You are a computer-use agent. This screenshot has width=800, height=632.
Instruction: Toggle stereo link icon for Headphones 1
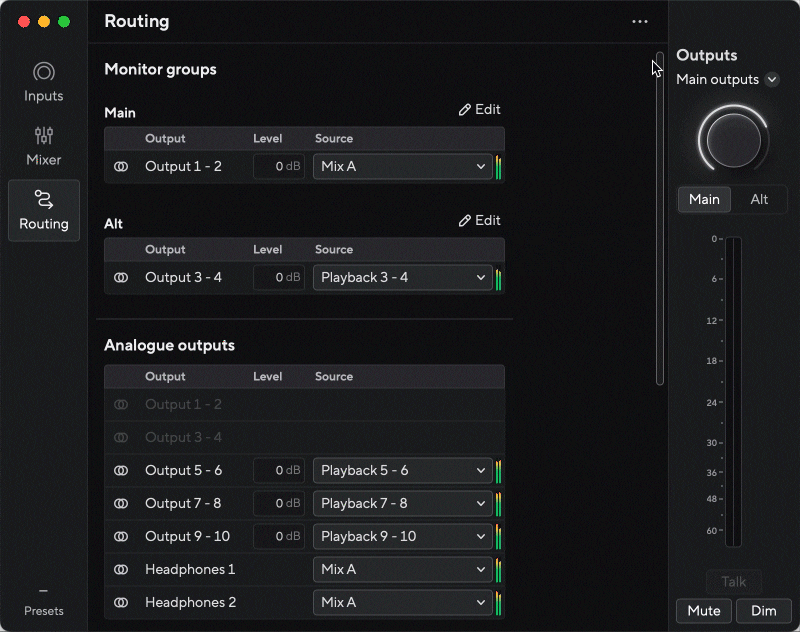click(x=121, y=569)
